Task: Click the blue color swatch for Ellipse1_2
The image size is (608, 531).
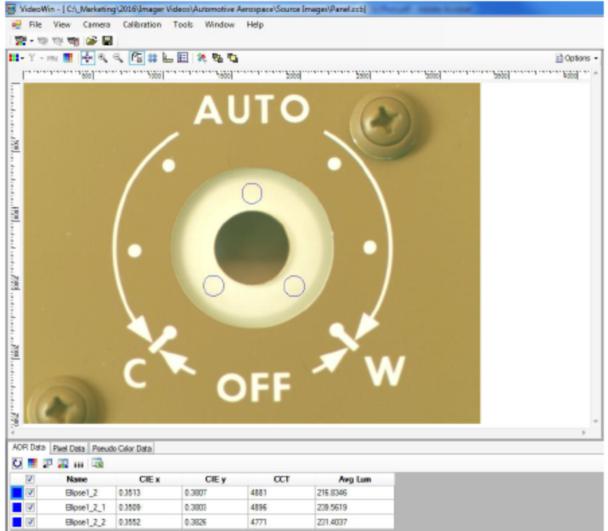Action: click(x=17, y=493)
